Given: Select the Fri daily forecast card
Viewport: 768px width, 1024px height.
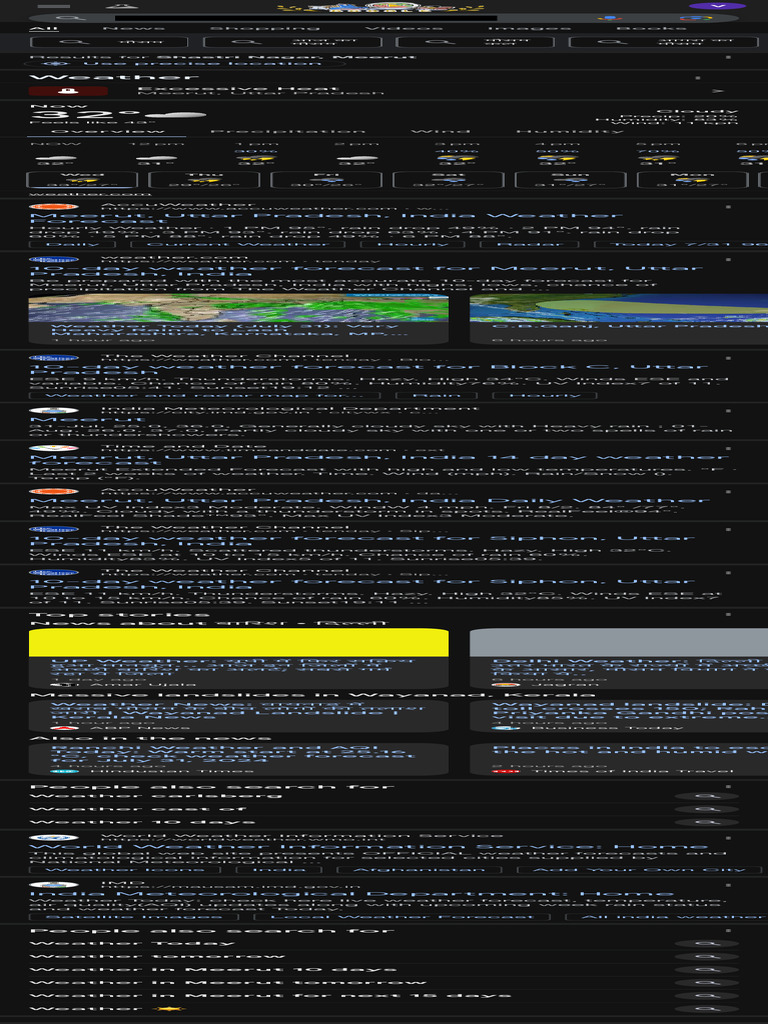Looking at the screenshot, I should pyautogui.click(x=327, y=180).
